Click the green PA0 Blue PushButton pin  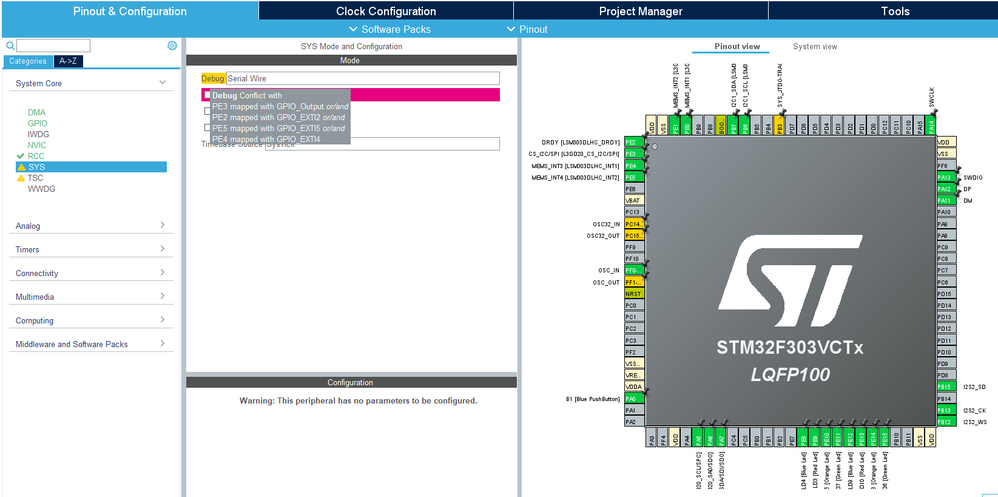(635, 399)
